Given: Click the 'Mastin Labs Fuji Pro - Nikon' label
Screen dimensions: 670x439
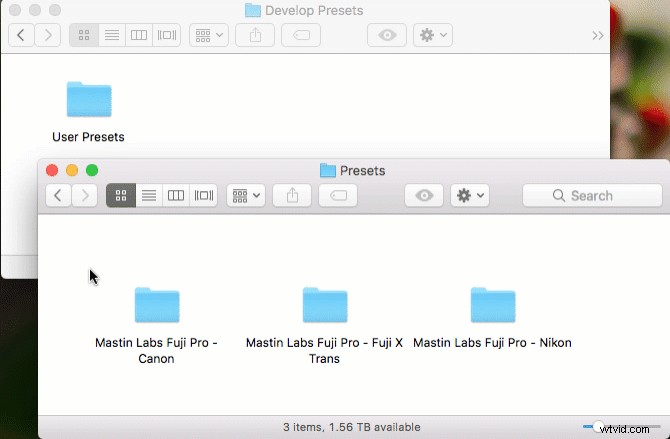Looking at the screenshot, I should (492, 342).
